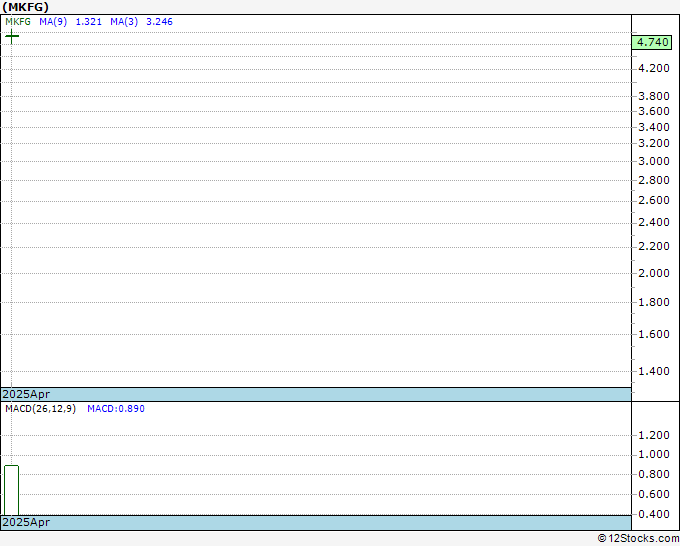Viewport: 680px width, 546px height.
Task: Click the 0.400 MACD axis label
Action: point(654,514)
